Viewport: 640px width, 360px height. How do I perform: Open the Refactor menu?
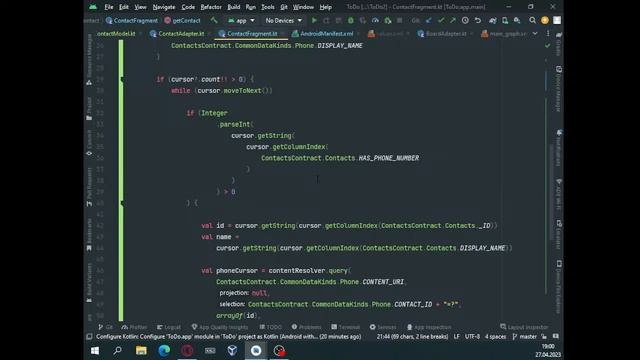(x=211, y=7)
